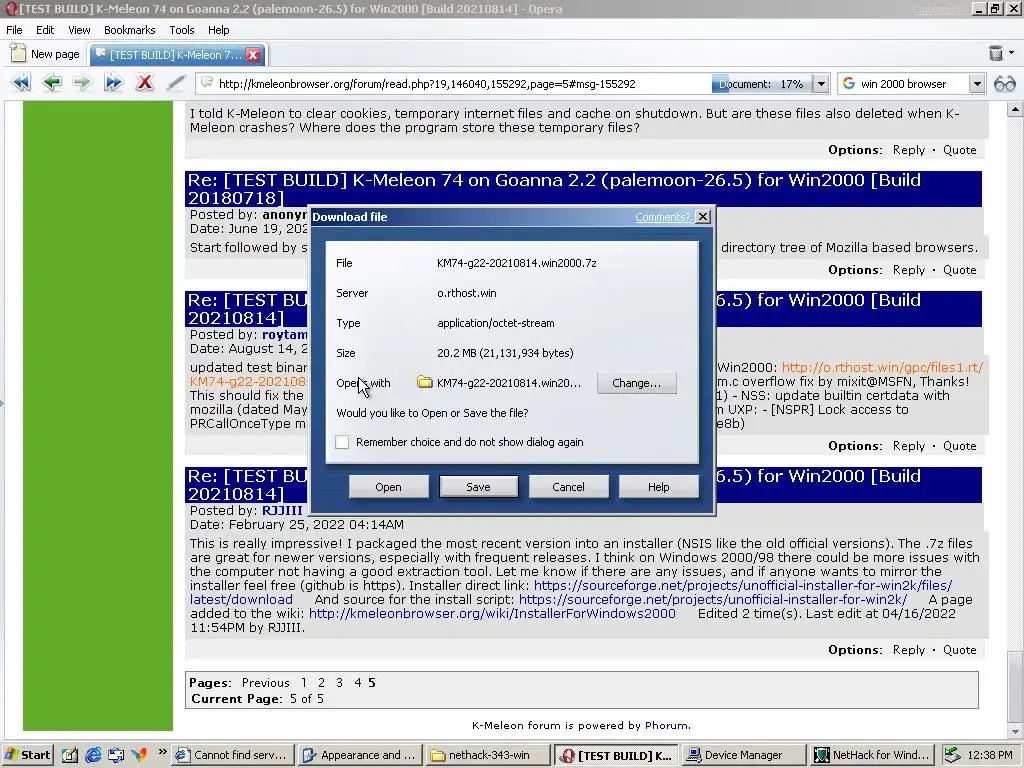Click first quick launch taskbar icon
The image size is (1024, 768).
point(70,755)
